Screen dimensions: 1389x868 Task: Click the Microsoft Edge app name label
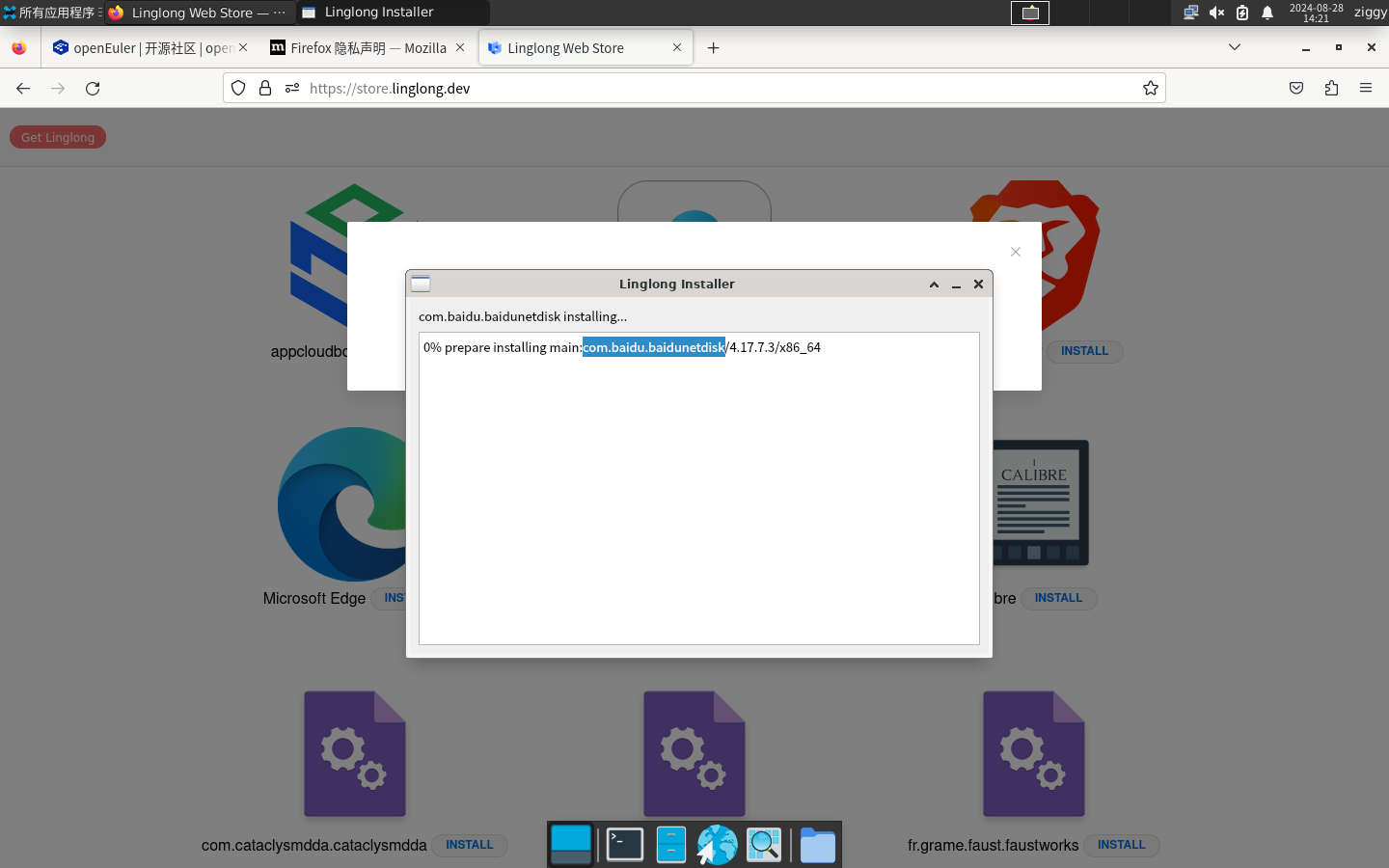pos(314,598)
